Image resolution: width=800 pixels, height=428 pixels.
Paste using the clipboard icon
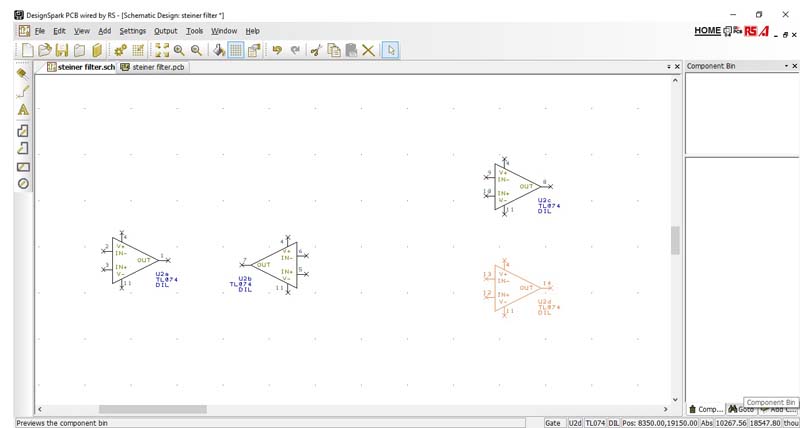click(351, 50)
